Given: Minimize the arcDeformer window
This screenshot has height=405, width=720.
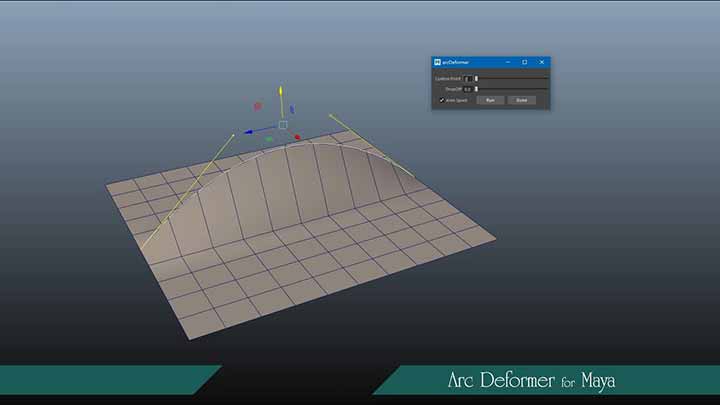Looking at the screenshot, I should coord(507,62).
